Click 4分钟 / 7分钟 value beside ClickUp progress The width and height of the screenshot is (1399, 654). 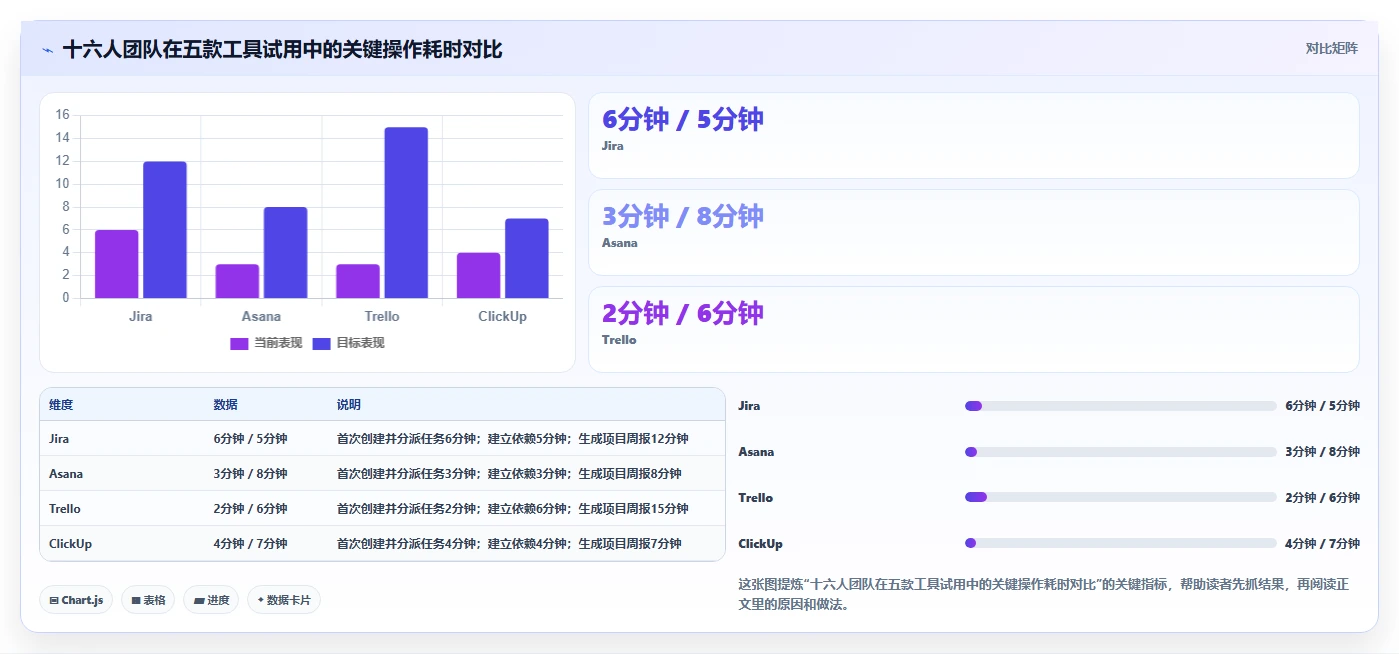click(1322, 544)
